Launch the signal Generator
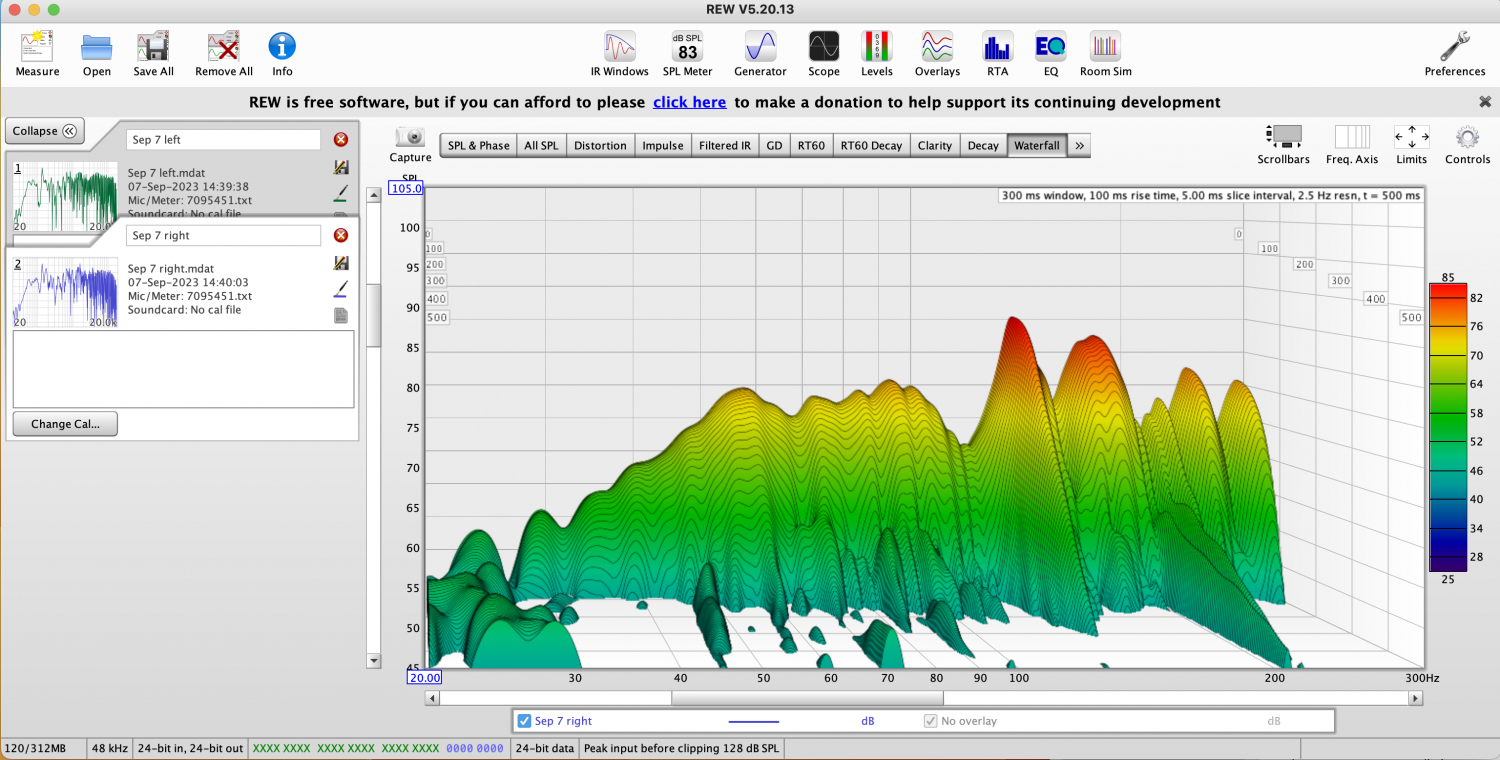 click(760, 54)
